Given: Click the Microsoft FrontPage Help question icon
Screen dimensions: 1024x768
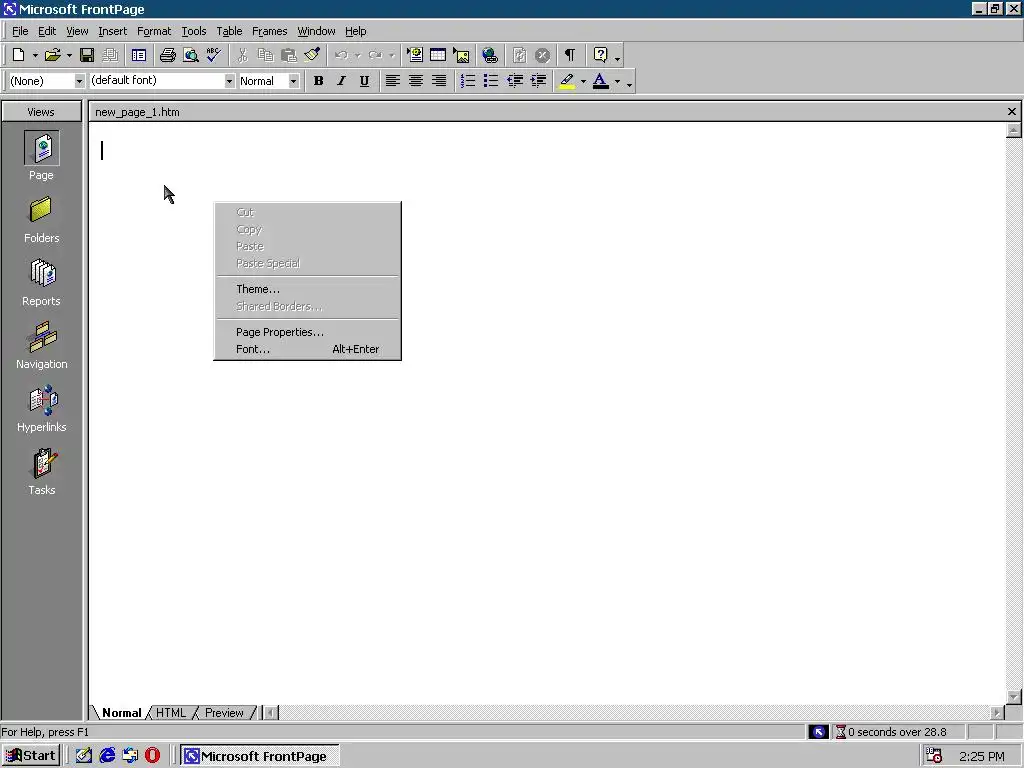Looking at the screenshot, I should click(x=600, y=56).
